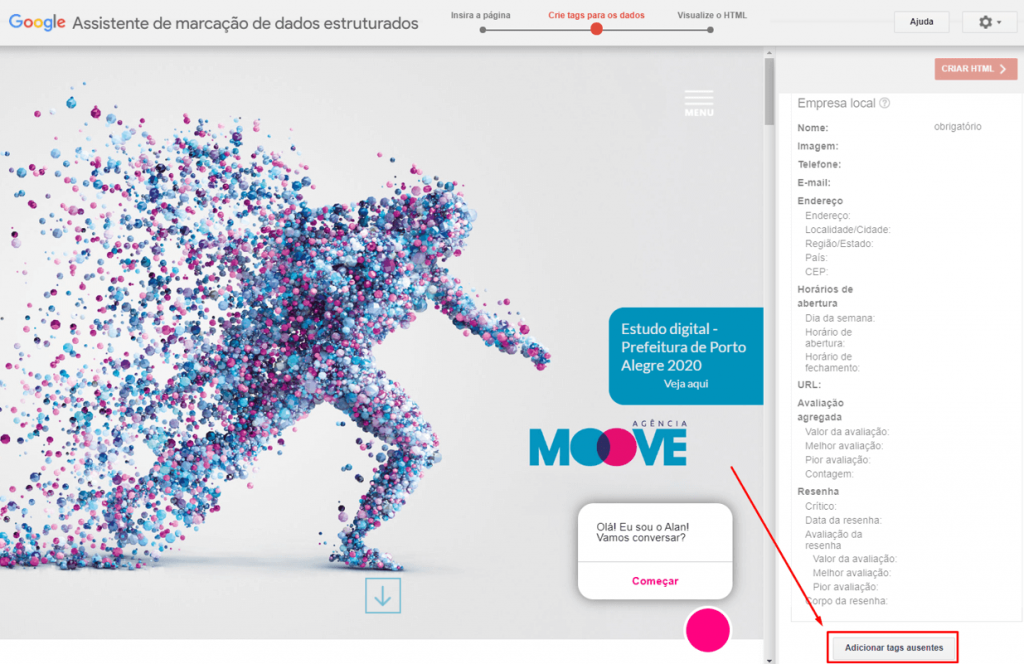Click the CRIAR HTML button
This screenshot has height=664, width=1024.
point(975,69)
